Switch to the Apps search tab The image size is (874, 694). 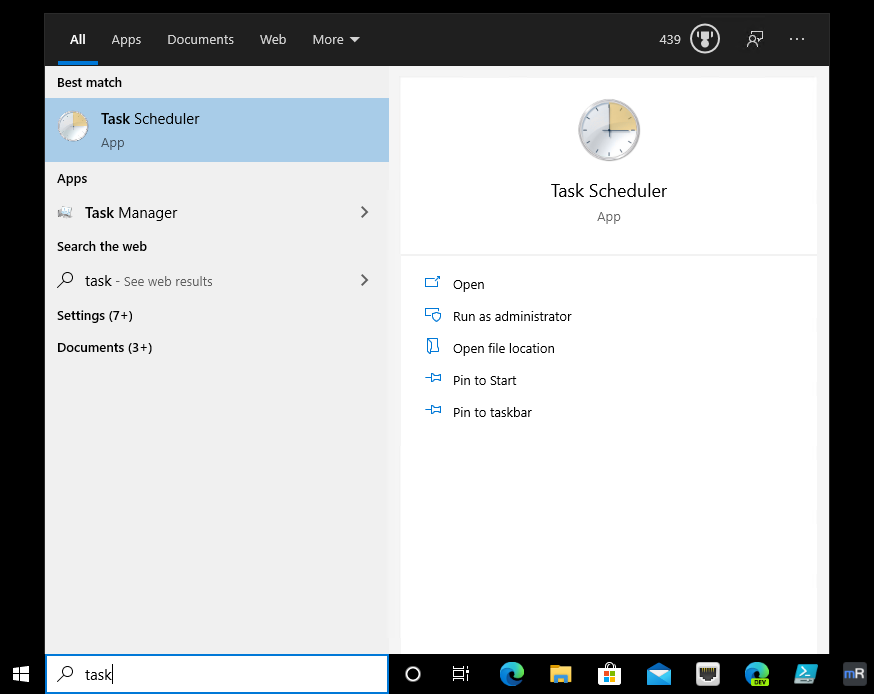click(126, 40)
